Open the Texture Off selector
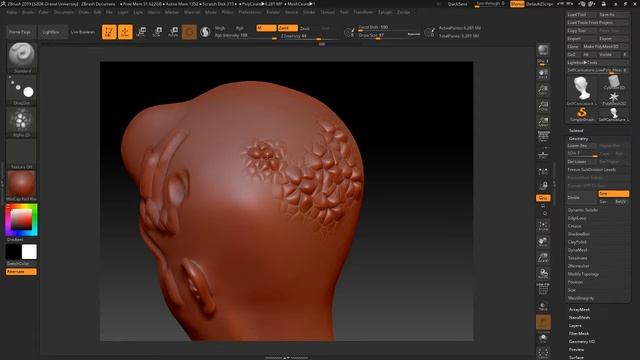The width and height of the screenshot is (640, 360). click(x=22, y=152)
